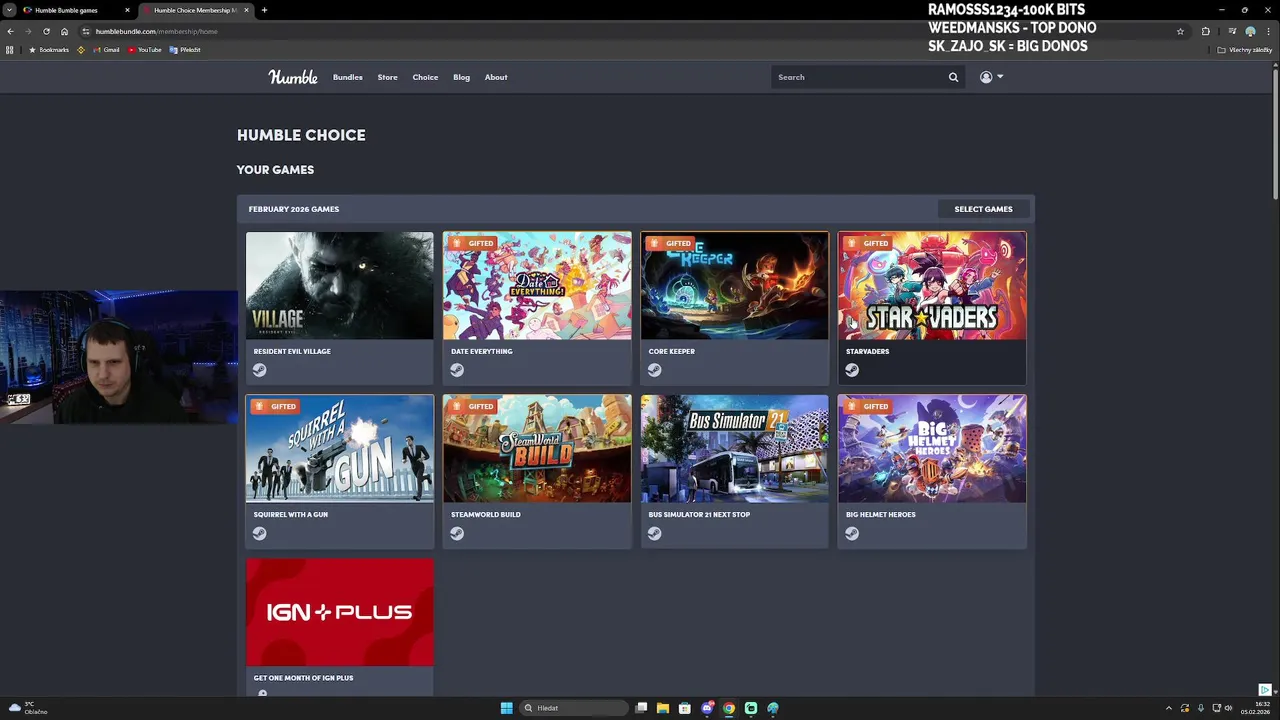
Task: Show hidden system tray icons
Action: tap(1168, 708)
